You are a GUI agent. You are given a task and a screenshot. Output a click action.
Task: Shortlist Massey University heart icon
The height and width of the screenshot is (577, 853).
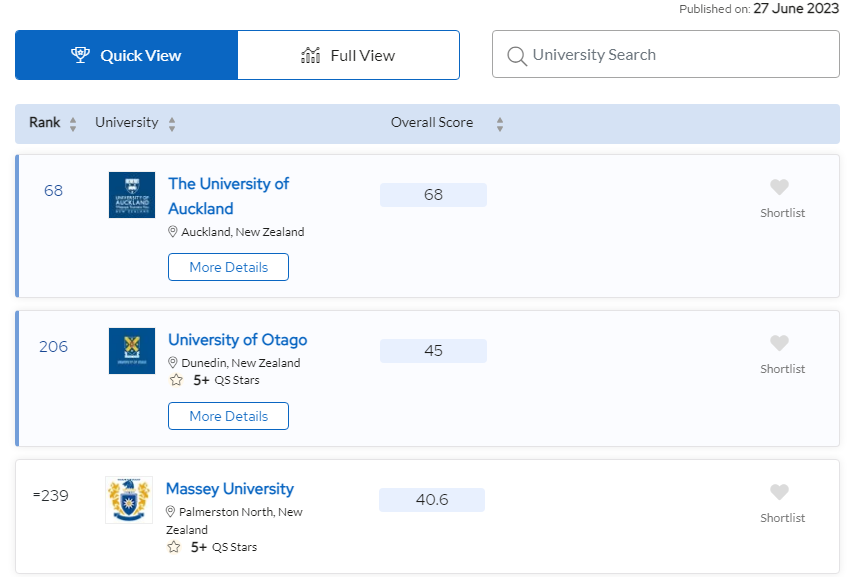tap(780, 492)
